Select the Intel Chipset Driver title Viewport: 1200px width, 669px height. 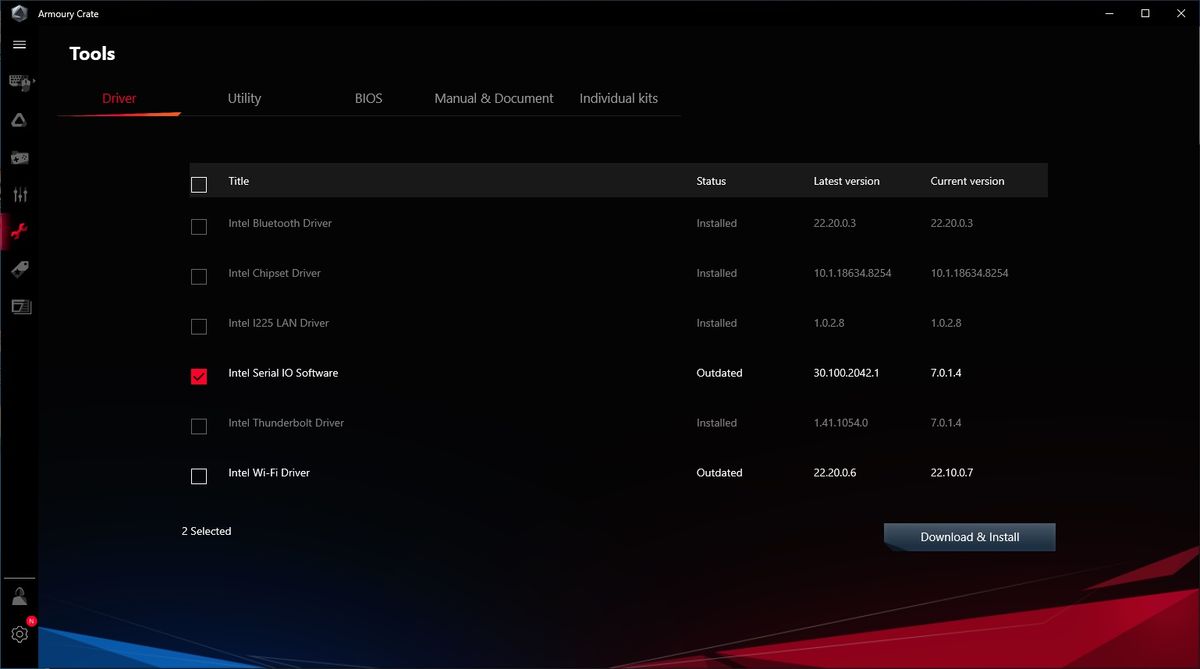274,273
